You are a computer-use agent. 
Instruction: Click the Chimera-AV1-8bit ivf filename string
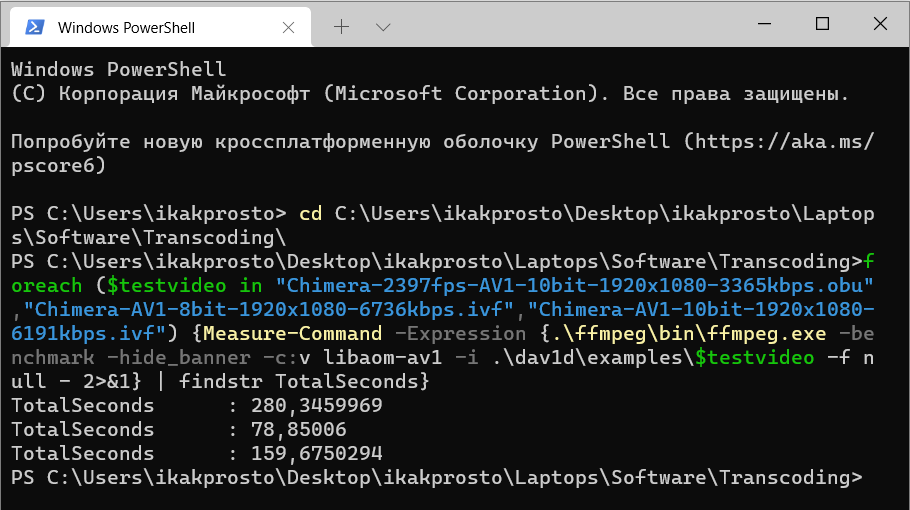click(269, 310)
